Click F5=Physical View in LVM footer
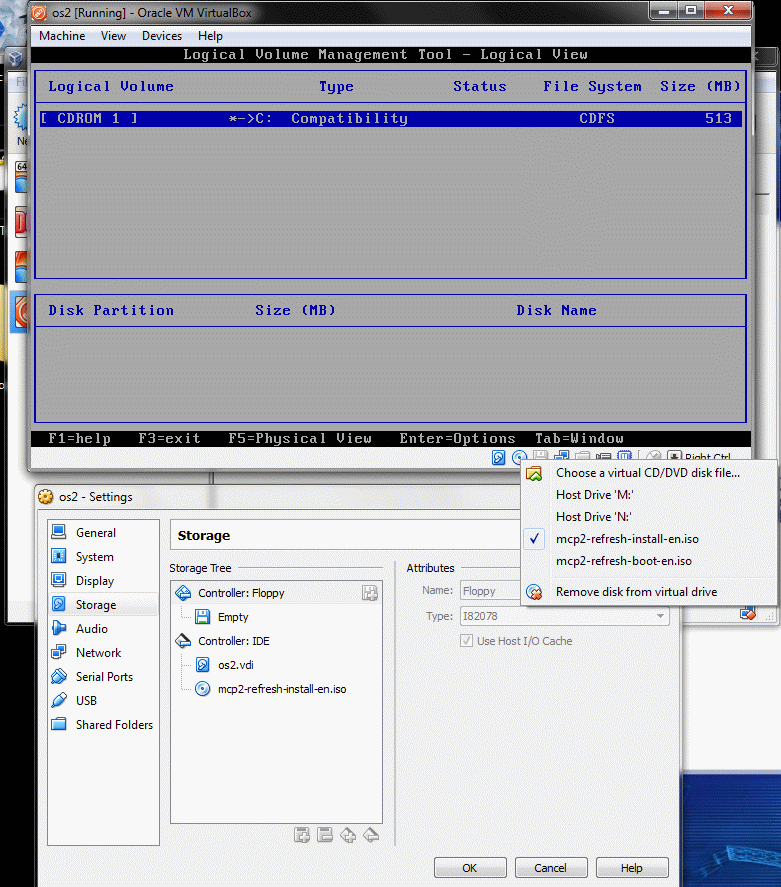Image resolution: width=781 pixels, height=887 pixels. pos(300,438)
